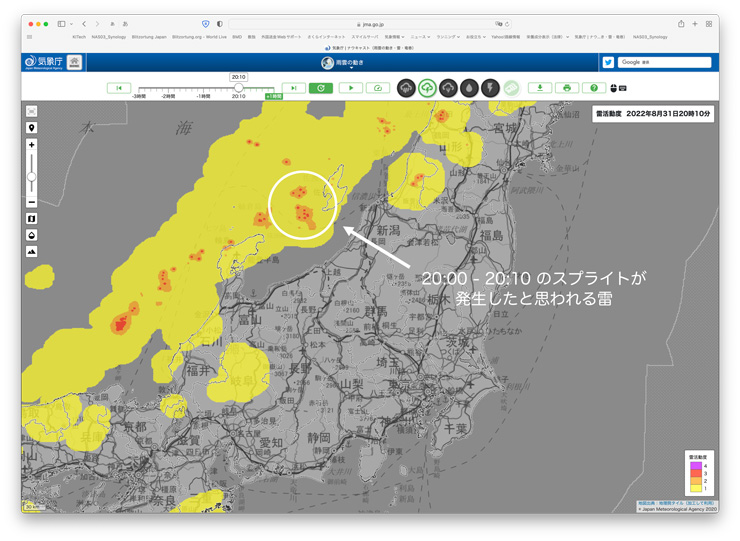Screen dimensions: 740x541
Task: Select the lightning activity layer icon
Action: pyautogui.click(x=490, y=88)
